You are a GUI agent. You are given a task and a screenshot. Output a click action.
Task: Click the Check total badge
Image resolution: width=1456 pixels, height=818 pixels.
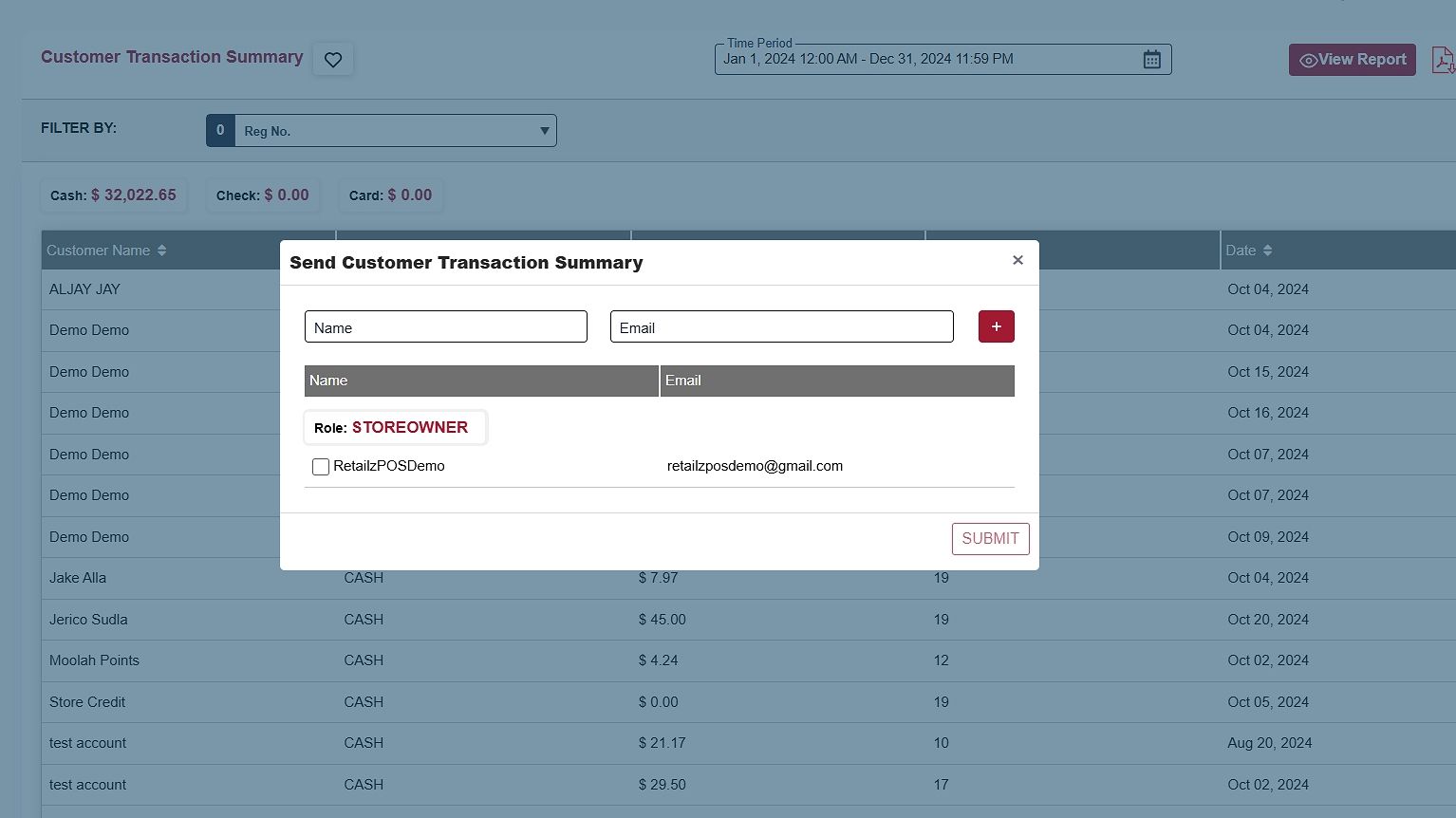(262, 195)
